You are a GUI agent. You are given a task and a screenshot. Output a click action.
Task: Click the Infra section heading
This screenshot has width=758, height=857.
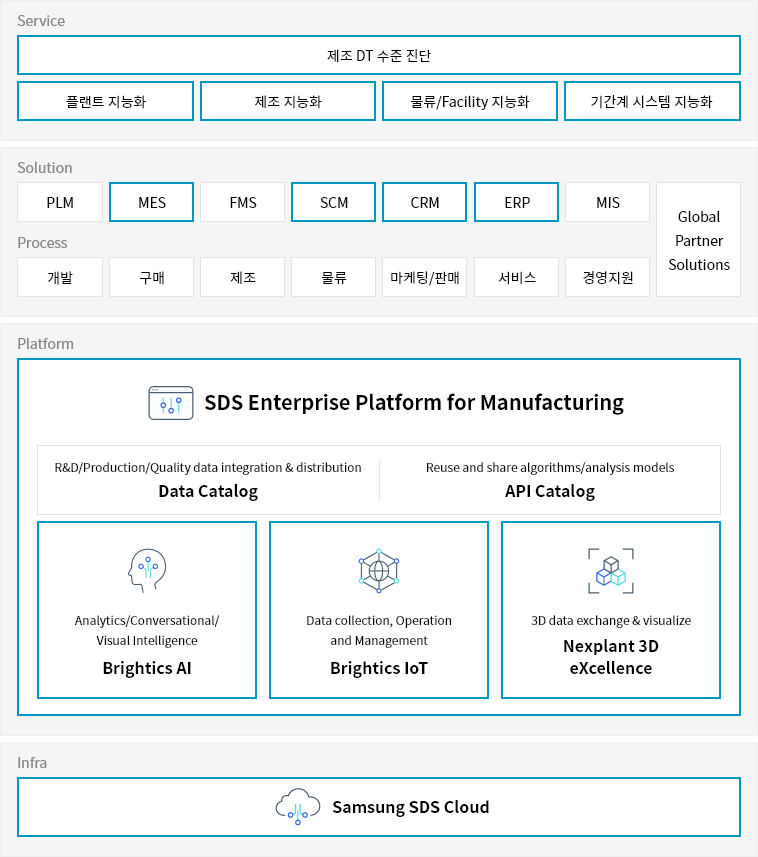(32, 762)
